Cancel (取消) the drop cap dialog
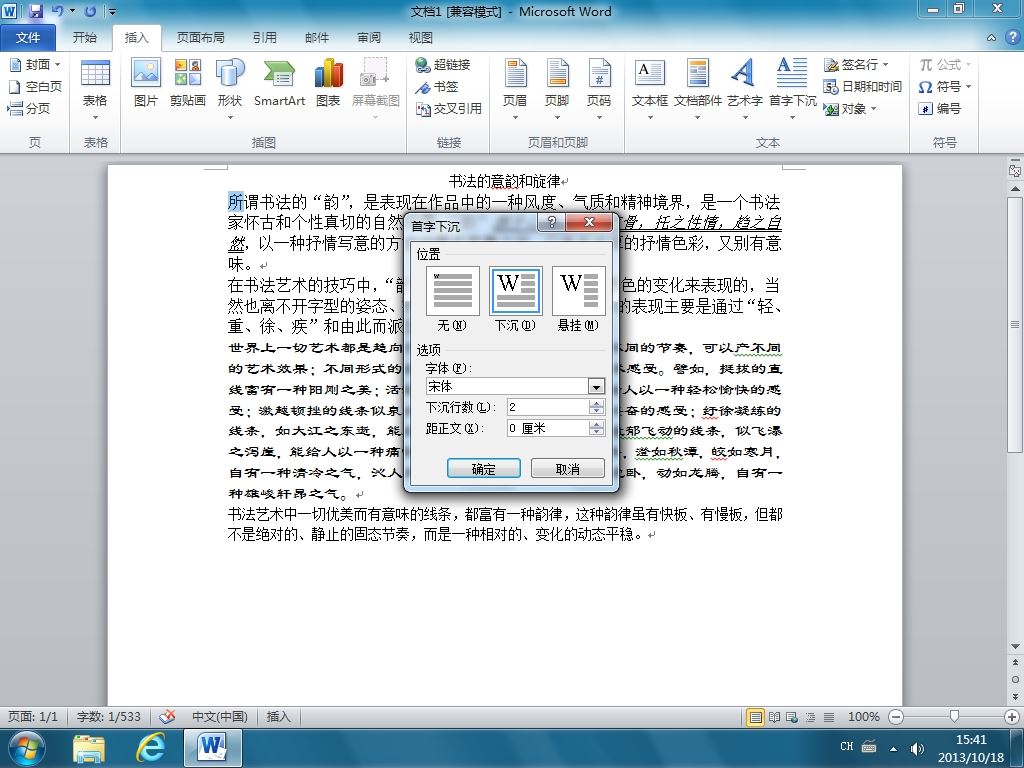Image resolution: width=1024 pixels, height=768 pixels. pos(568,468)
